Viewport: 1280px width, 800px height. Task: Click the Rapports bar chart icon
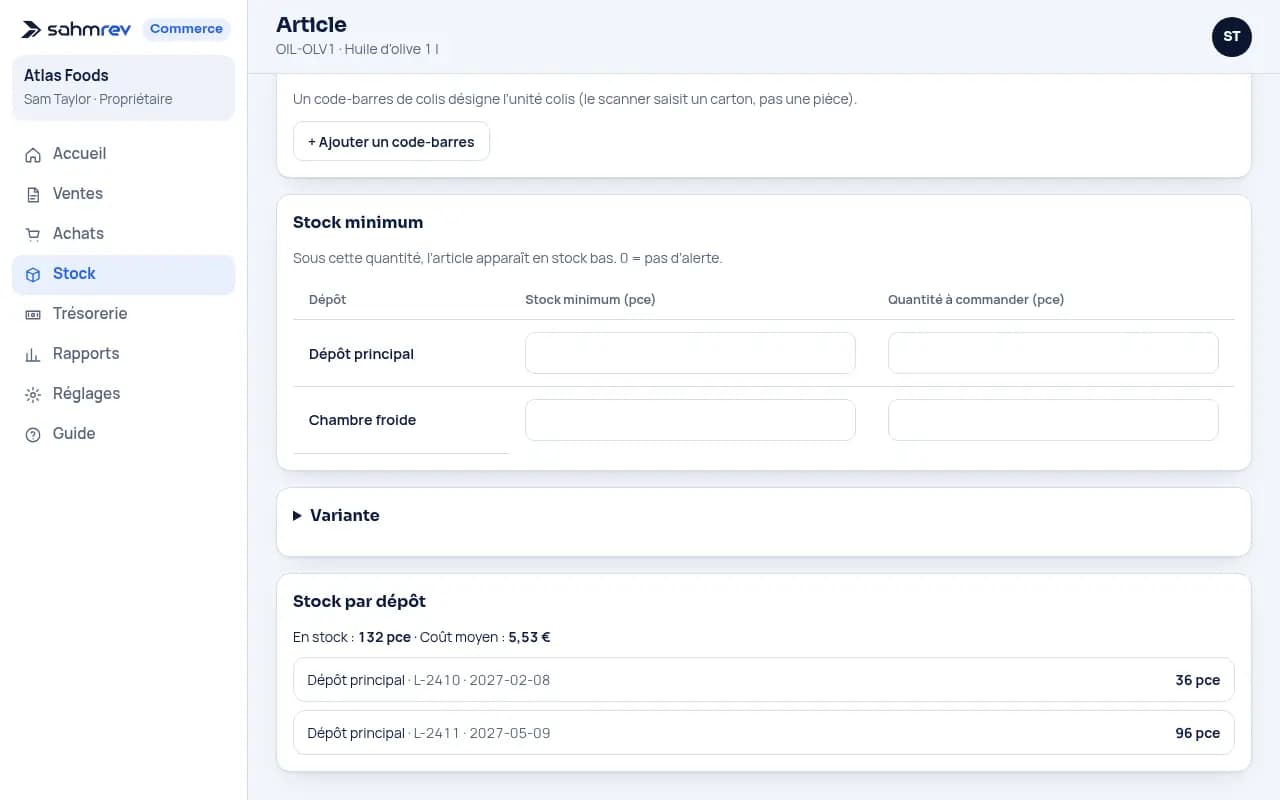tap(33, 354)
